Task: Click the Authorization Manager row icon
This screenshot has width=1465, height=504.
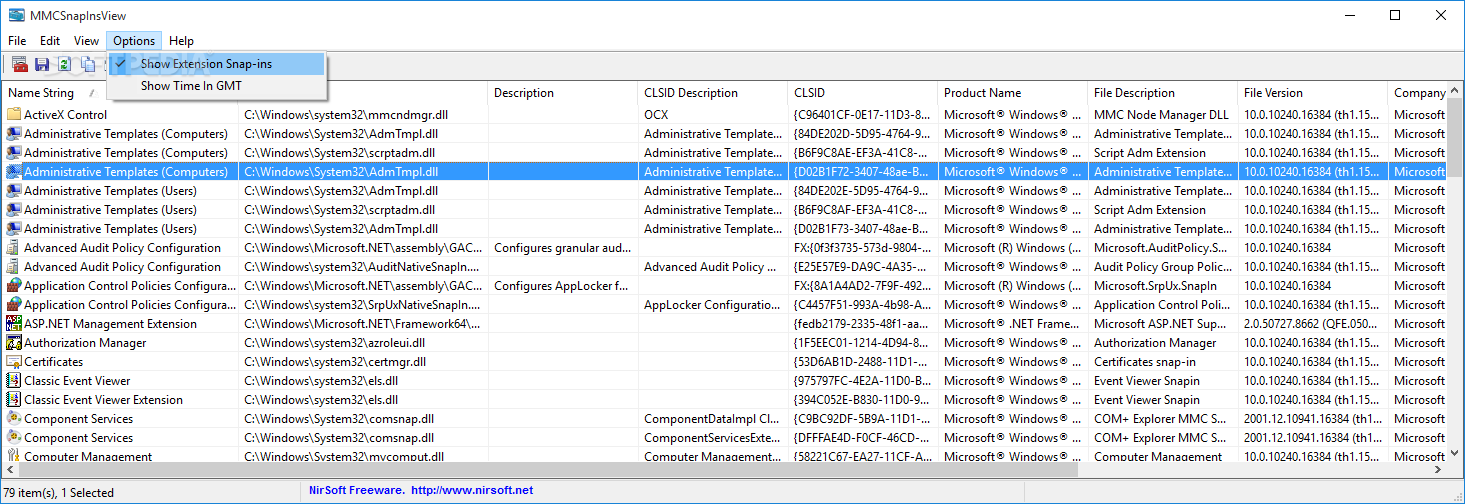Action: (x=14, y=343)
